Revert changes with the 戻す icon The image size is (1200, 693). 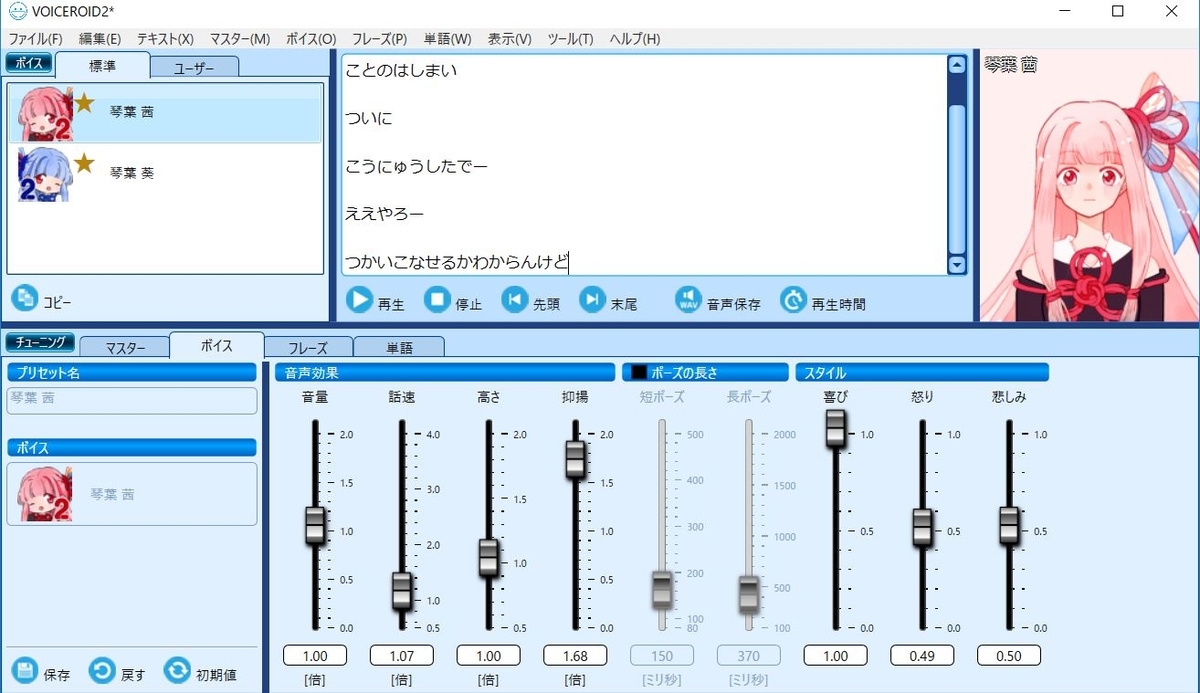[x=101, y=670]
